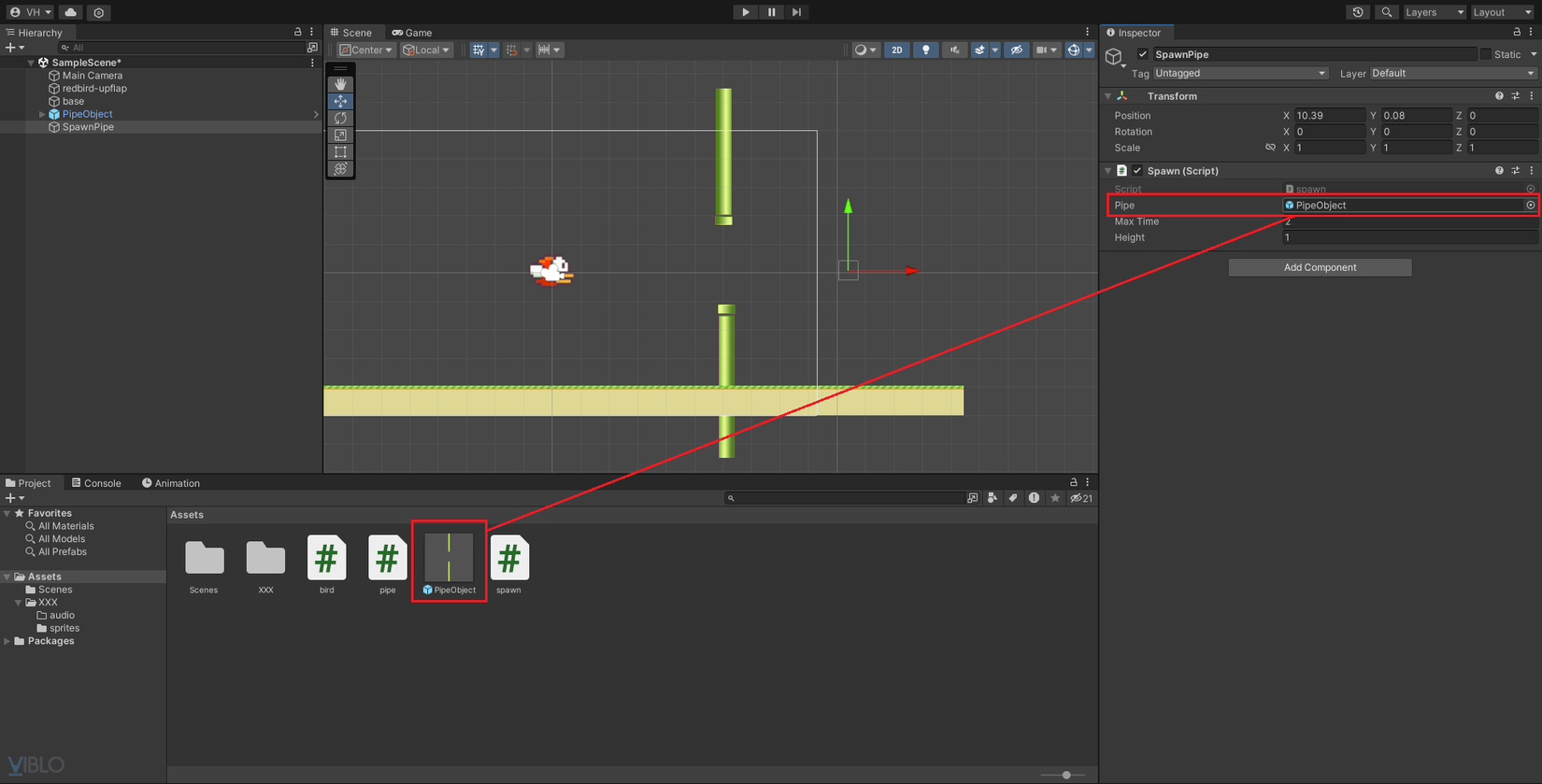The width and height of the screenshot is (1542, 784).
Task: Open the Center pivot dropdown
Action: click(x=366, y=50)
